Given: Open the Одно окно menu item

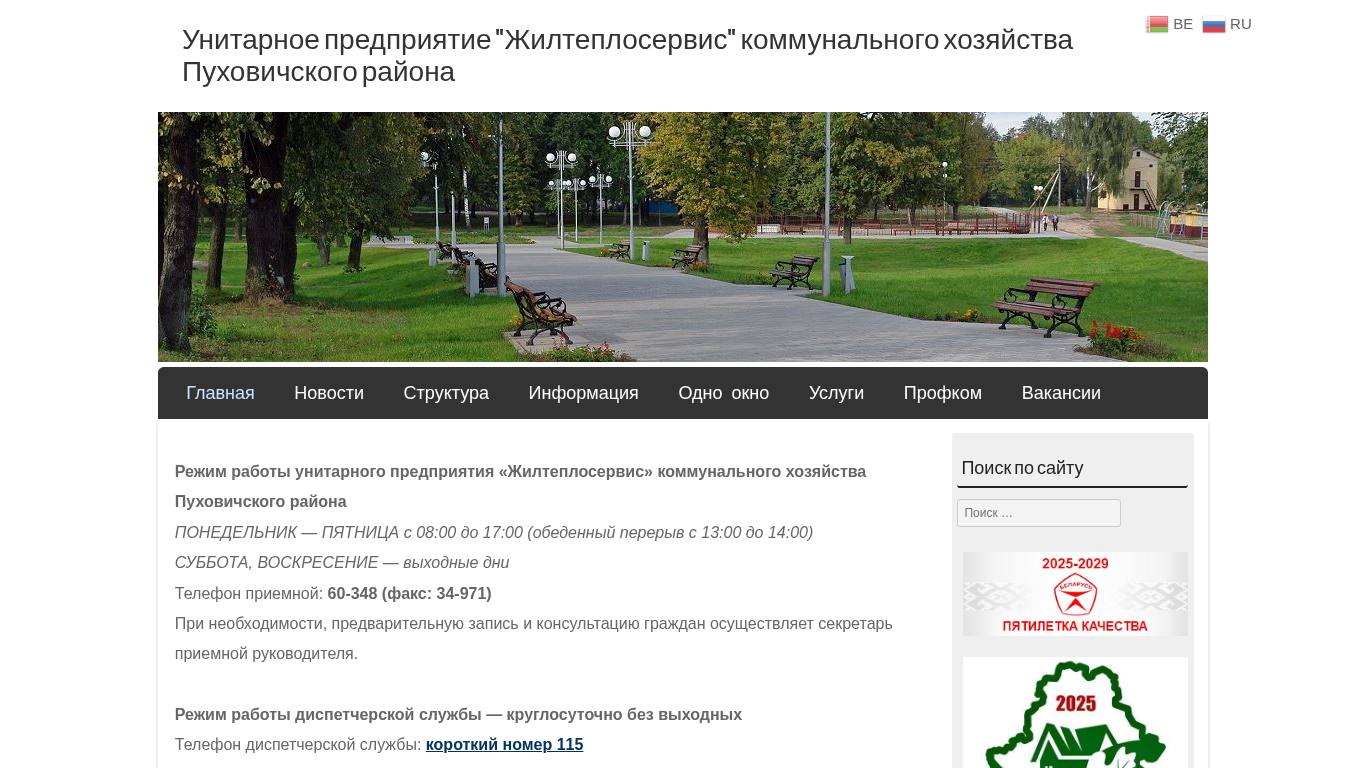Looking at the screenshot, I should [x=724, y=393].
